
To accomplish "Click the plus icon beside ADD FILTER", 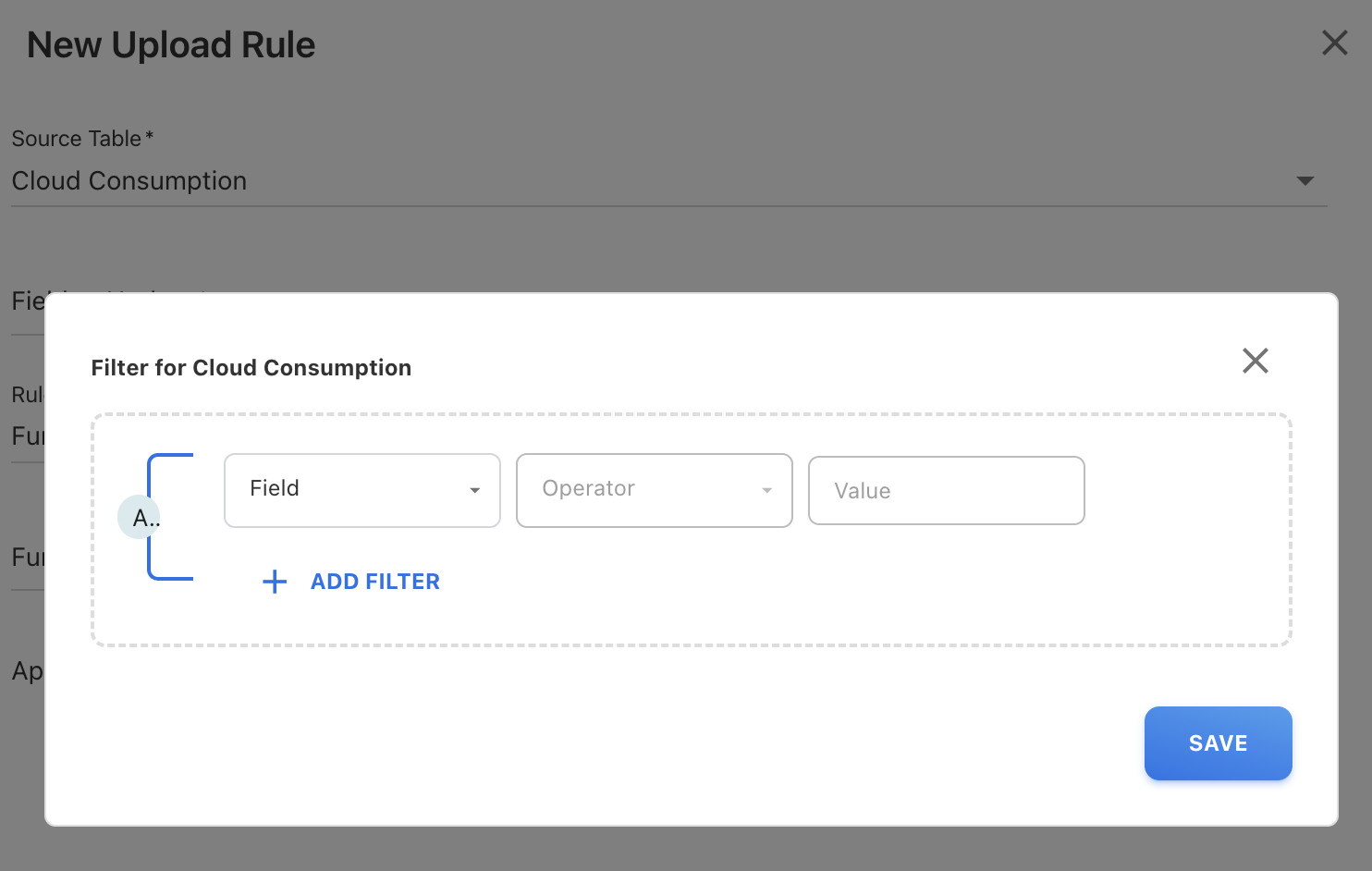I will coord(275,582).
